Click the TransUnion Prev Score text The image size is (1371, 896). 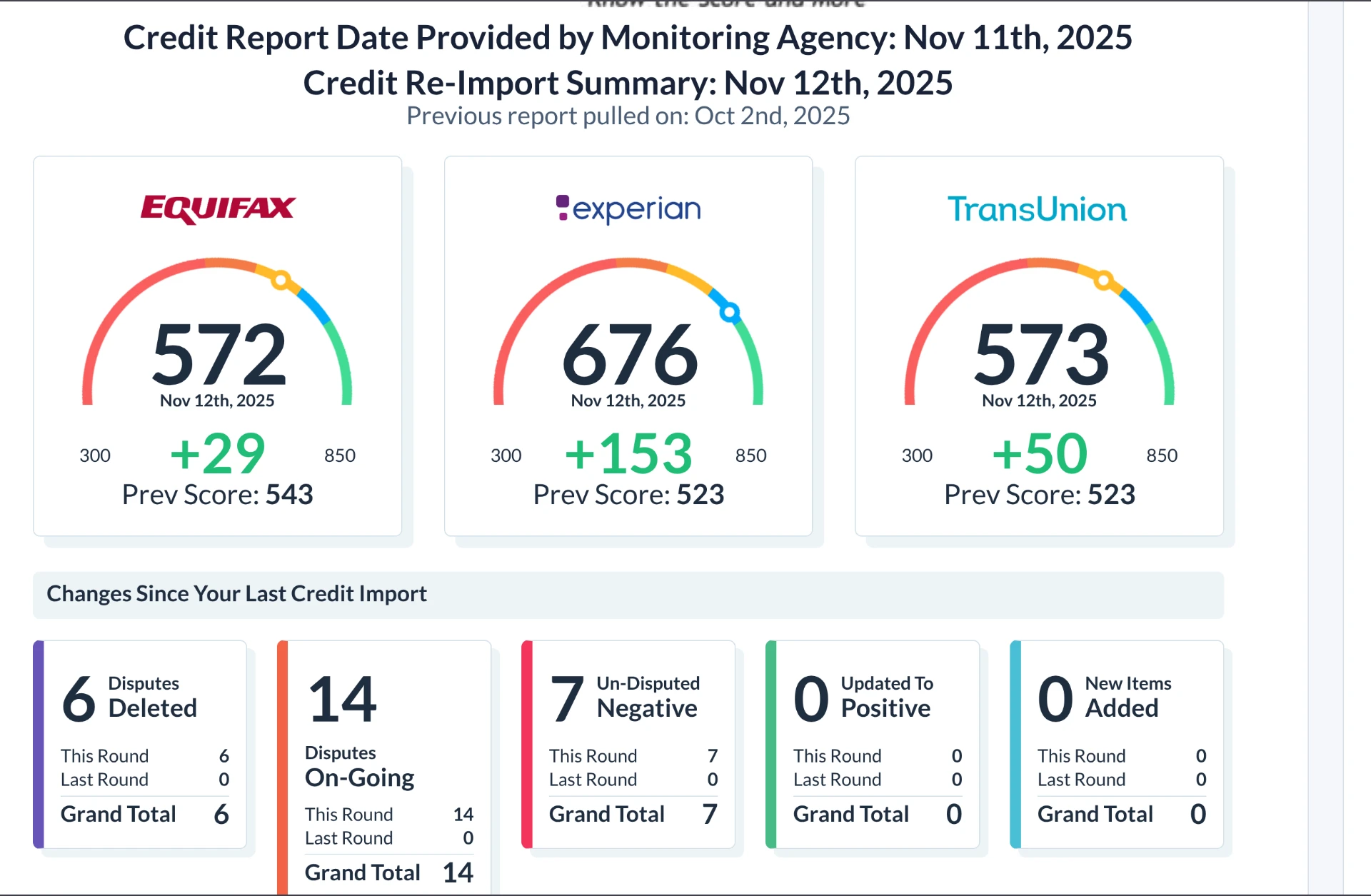[x=1040, y=495]
